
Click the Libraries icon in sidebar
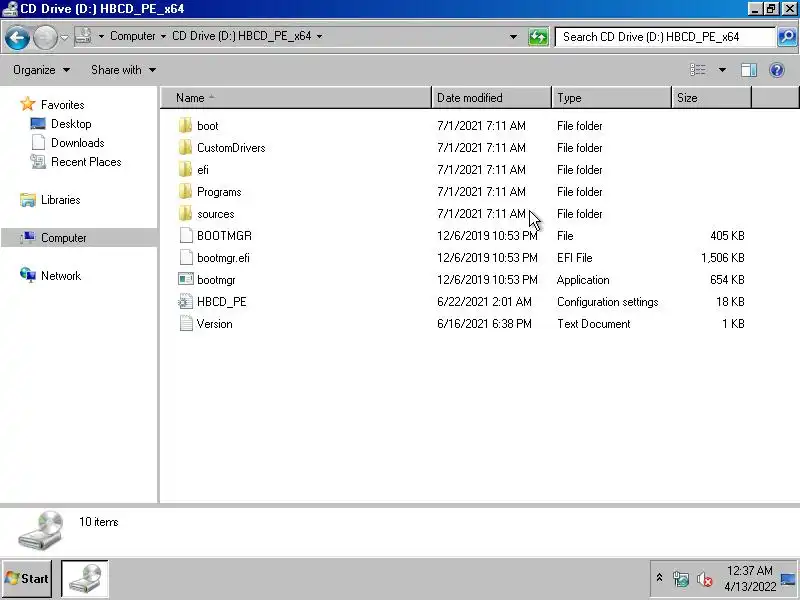pos(28,200)
